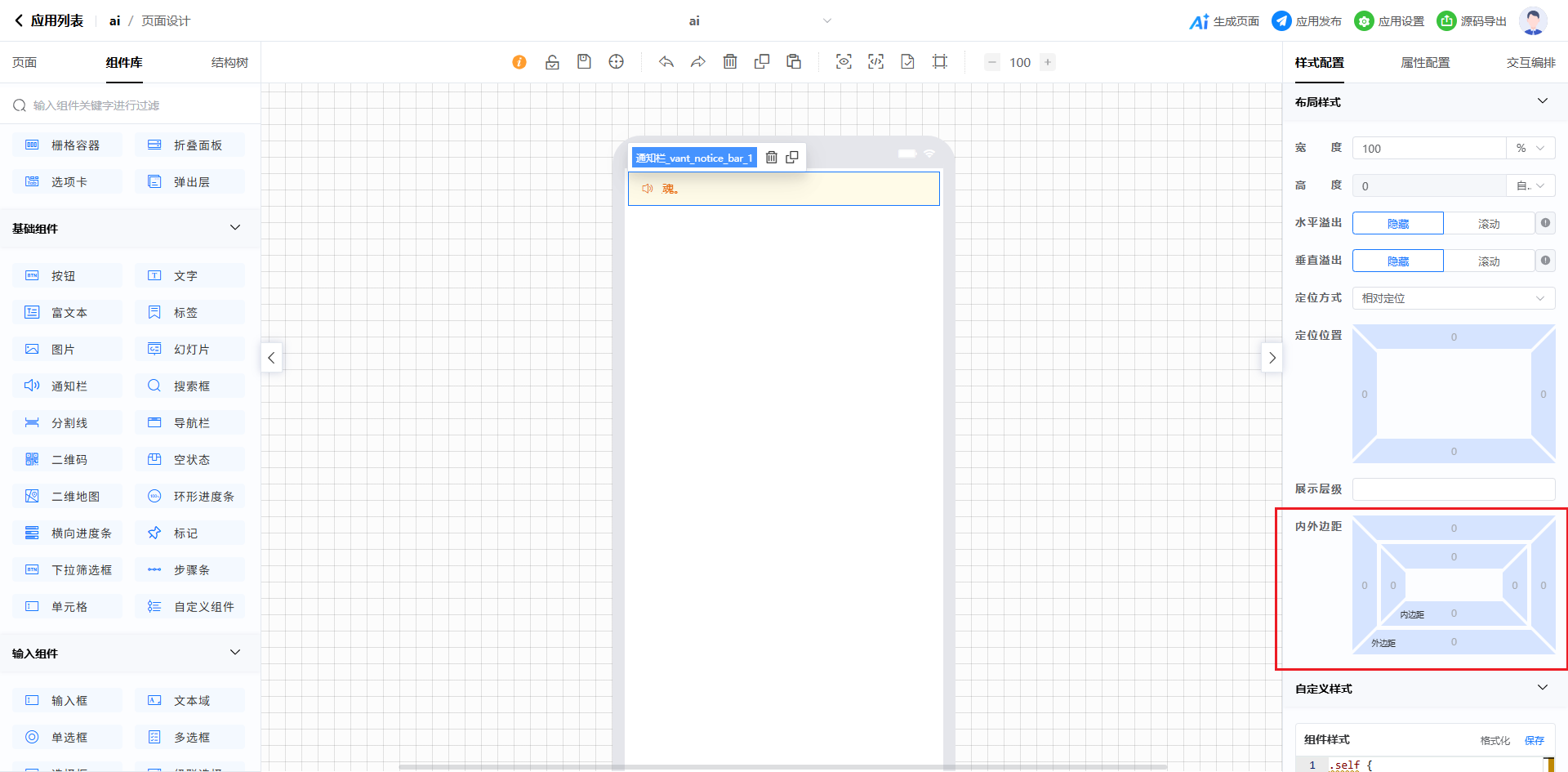Image resolution: width=1568 pixels, height=772 pixels.
Task: Open the 定位方式 dropdown
Action: [x=1453, y=298]
